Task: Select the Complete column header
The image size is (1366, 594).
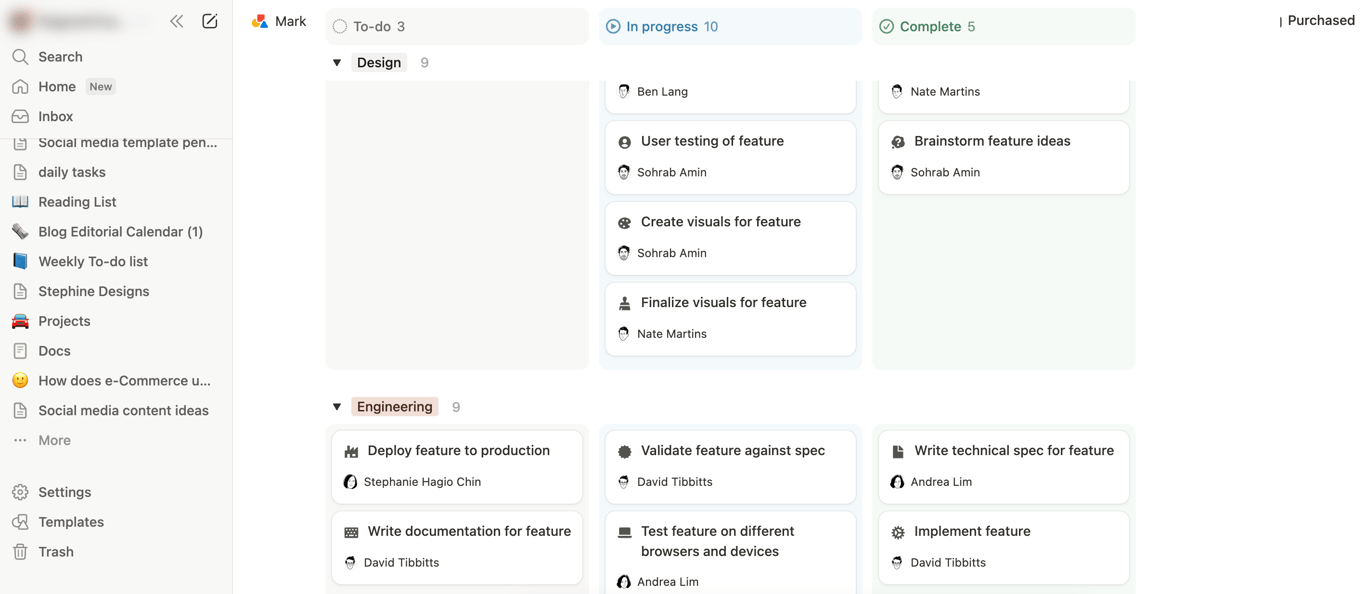Action: tap(930, 27)
